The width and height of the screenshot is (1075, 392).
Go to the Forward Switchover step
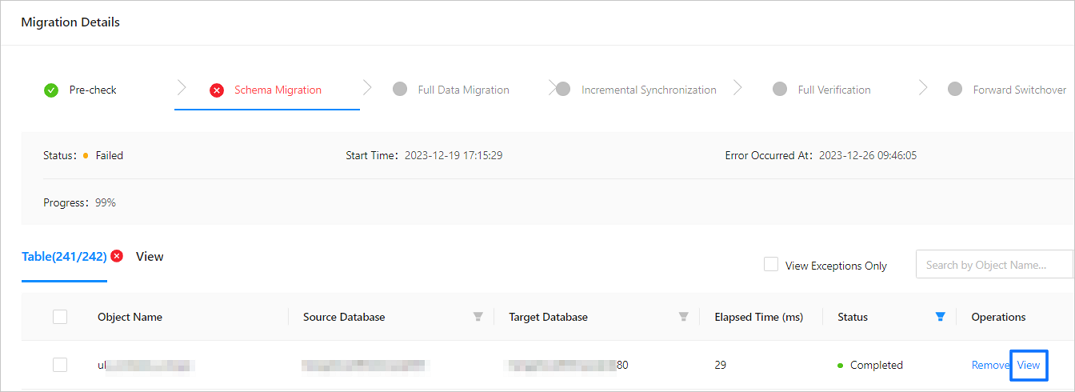(1019, 90)
